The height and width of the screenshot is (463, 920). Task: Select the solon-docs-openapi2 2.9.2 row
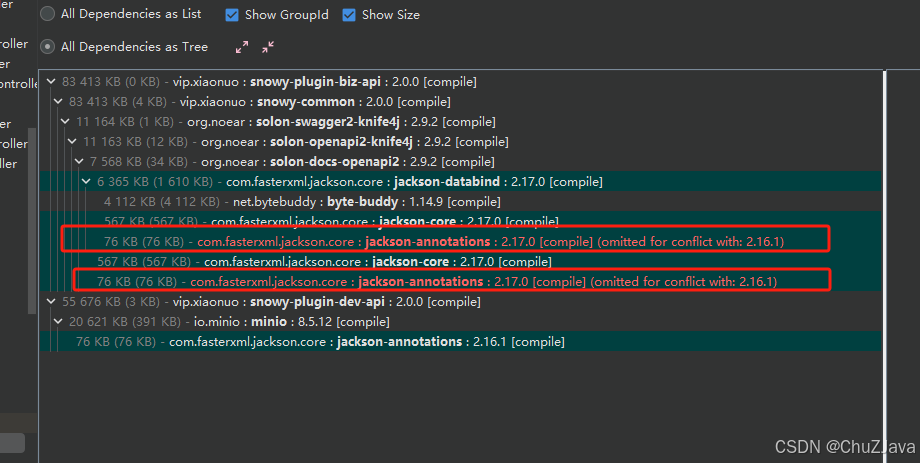(x=461, y=161)
